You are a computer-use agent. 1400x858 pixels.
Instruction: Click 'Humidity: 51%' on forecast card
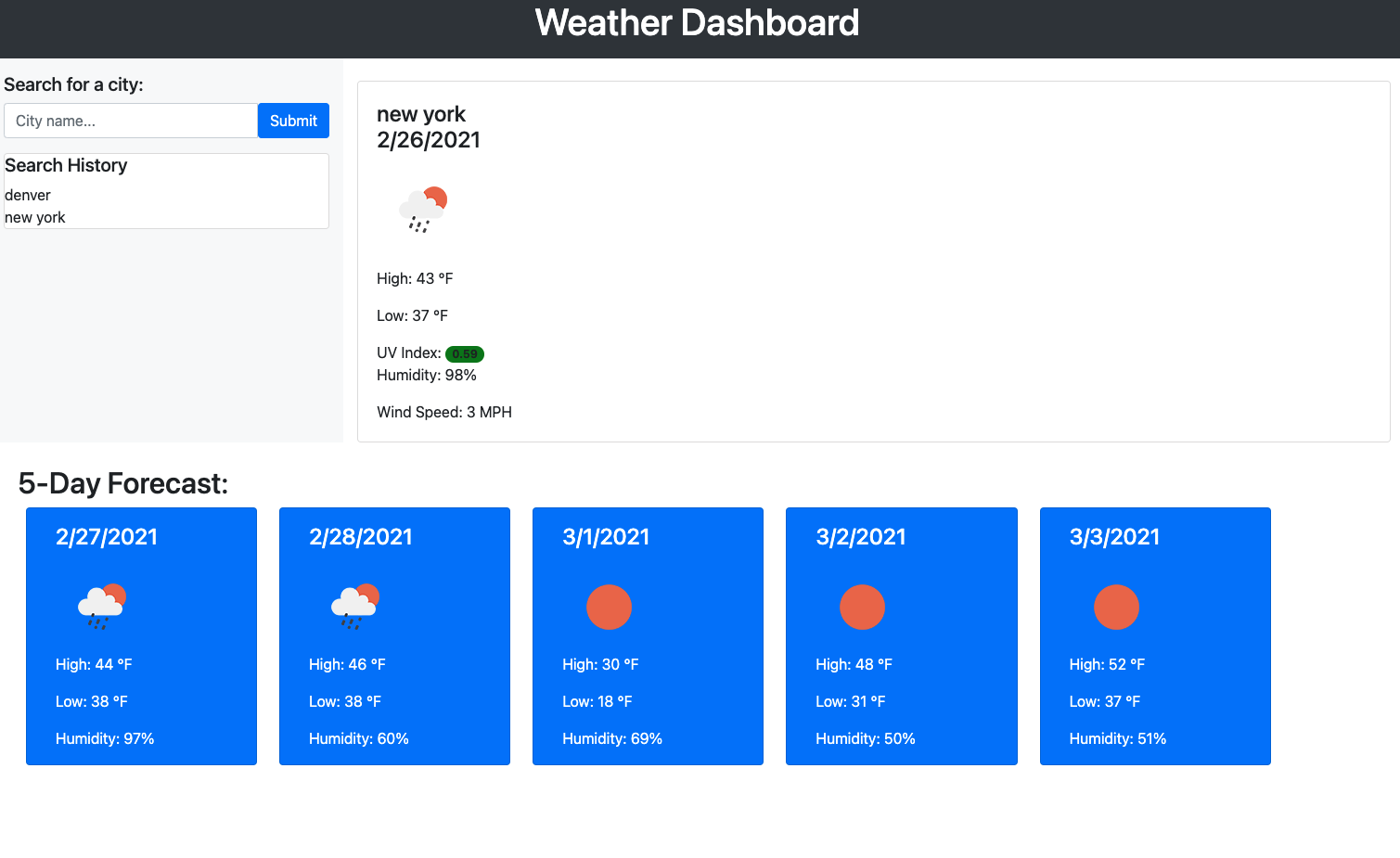point(1118,738)
